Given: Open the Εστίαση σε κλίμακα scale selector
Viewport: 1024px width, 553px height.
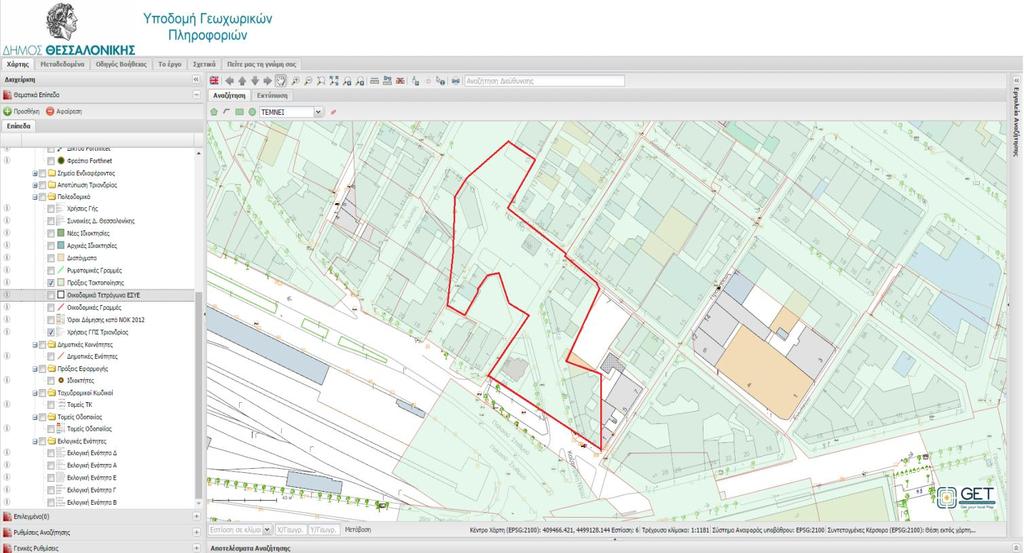Looking at the screenshot, I should (x=240, y=529).
